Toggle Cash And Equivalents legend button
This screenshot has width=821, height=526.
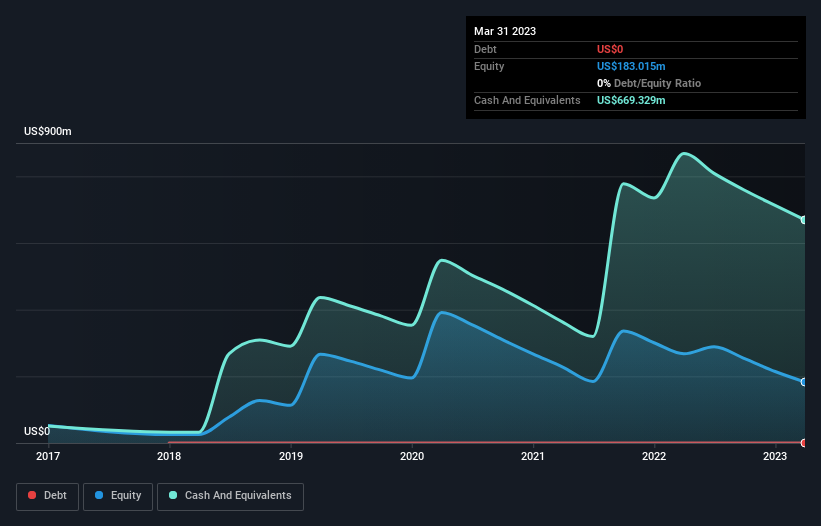[x=230, y=496]
